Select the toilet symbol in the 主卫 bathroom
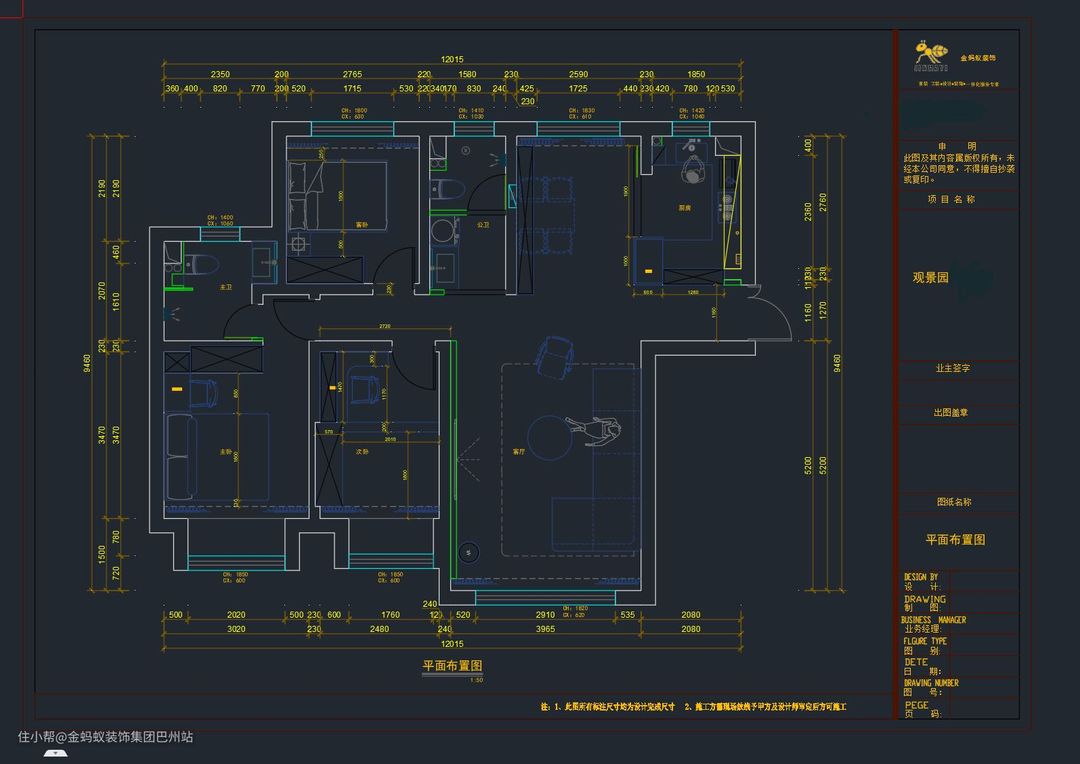The height and width of the screenshot is (764, 1080). click(205, 264)
